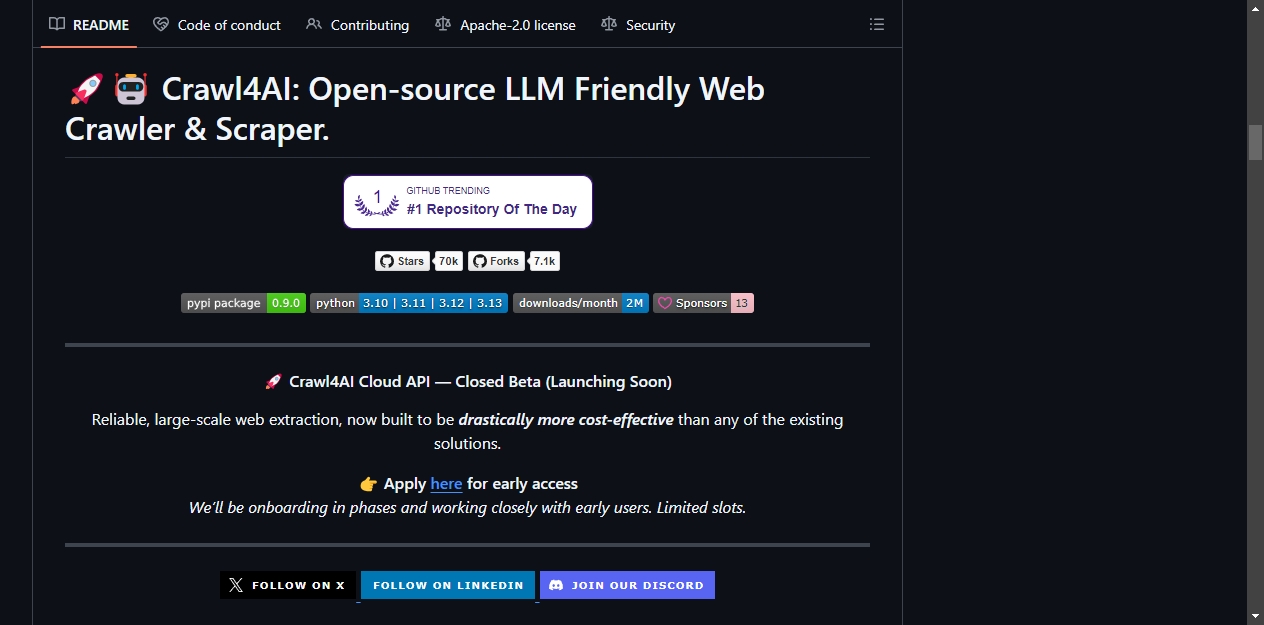Click the 'Limited slots' onboarding sentence

point(467,508)
